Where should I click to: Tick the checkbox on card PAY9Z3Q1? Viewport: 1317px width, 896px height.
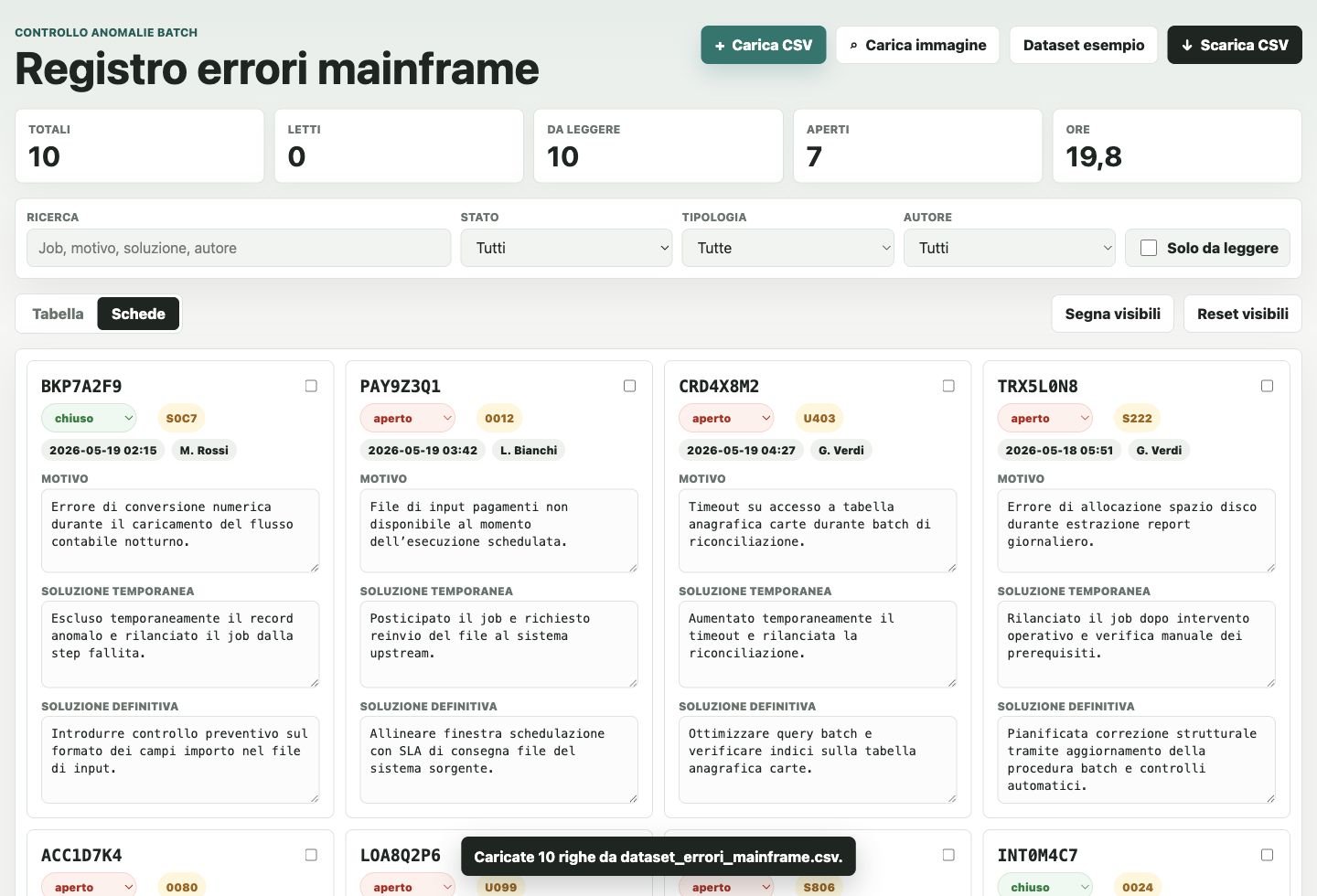(x=629, y=386)
